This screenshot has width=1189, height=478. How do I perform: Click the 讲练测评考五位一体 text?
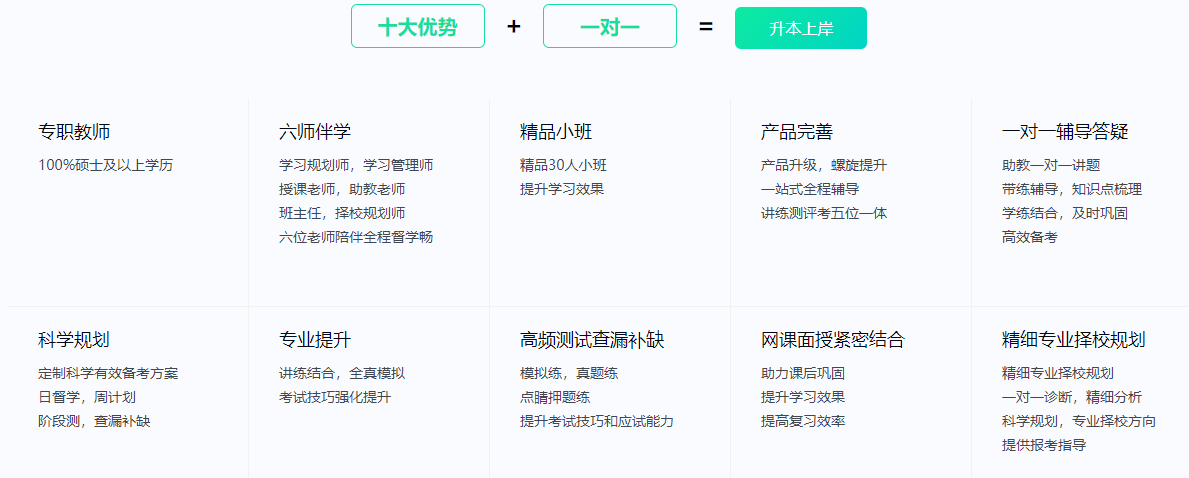[824, 213]
